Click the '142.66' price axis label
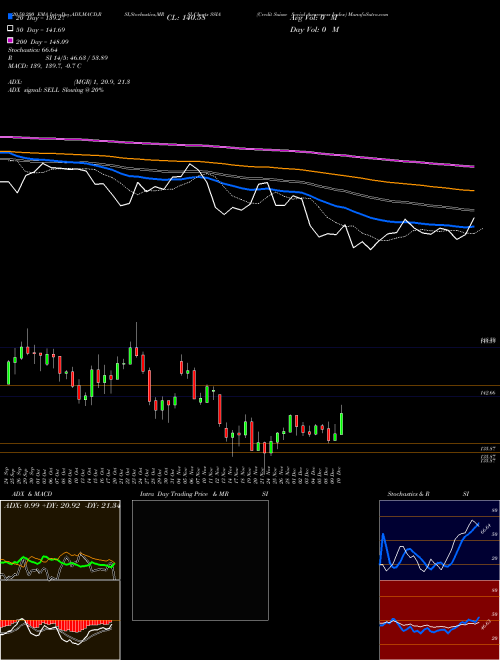The width and height of the screenshot is (500, 660). point(487,392)
